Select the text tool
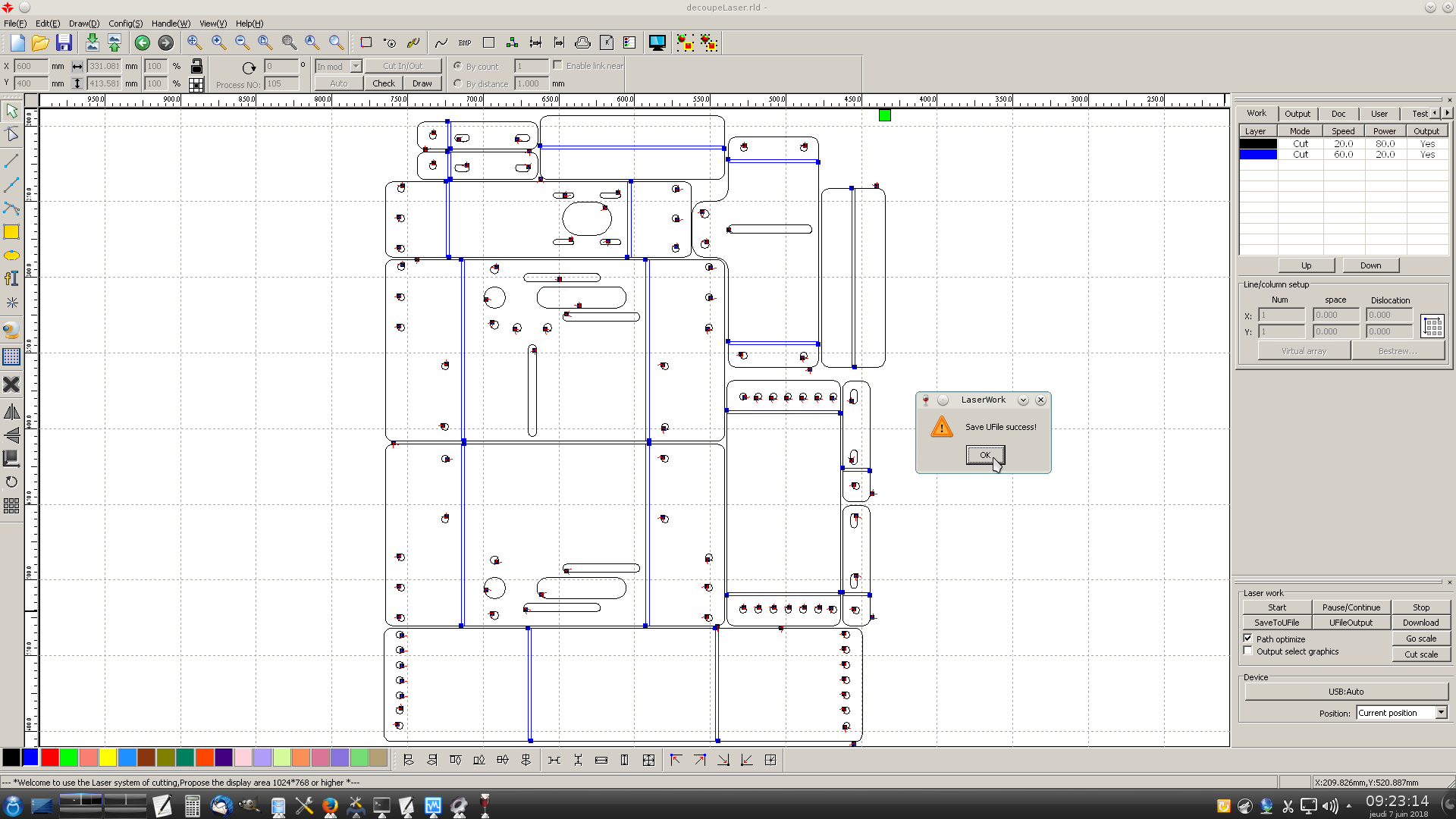Image resolution: width=1456 pixels, height=819 pixels. (11, 279)
